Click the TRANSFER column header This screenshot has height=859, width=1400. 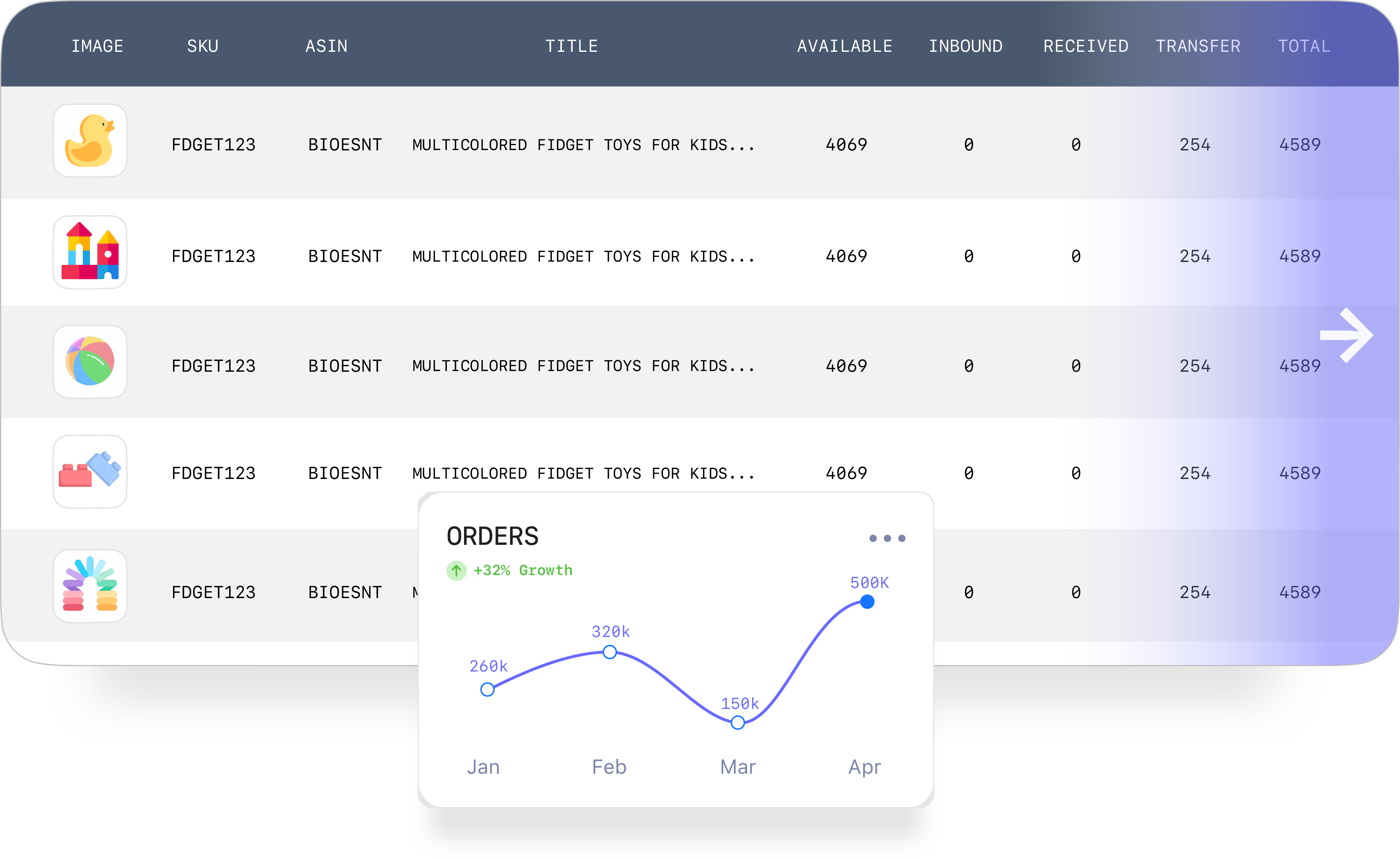coord(1198,46)
